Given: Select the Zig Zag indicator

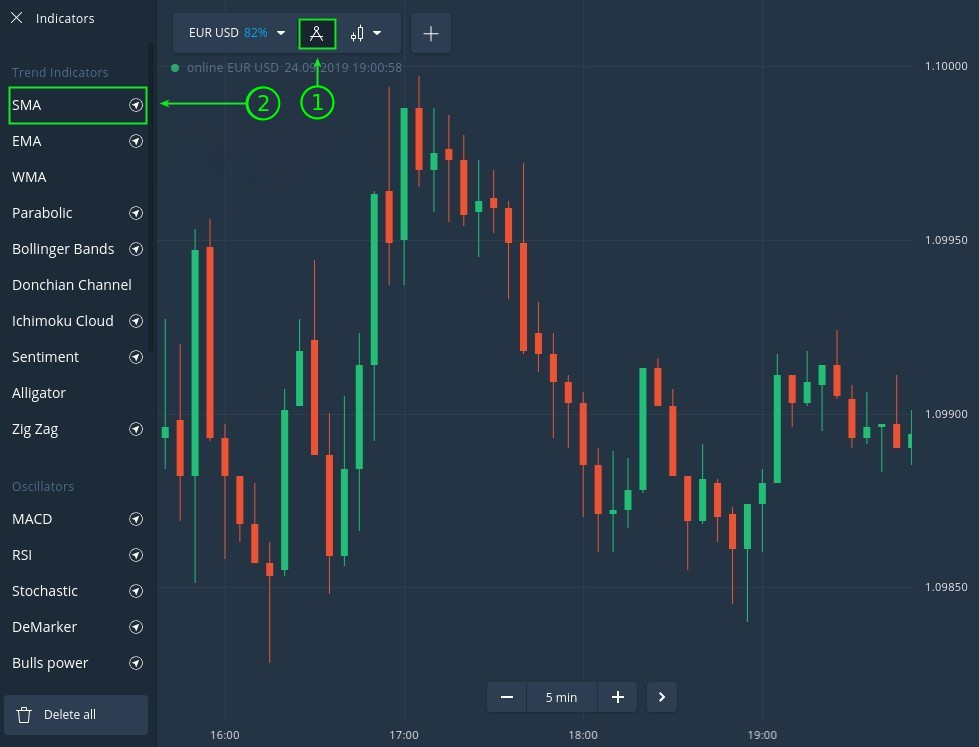Looking at the screenshot, I should 35,429.
